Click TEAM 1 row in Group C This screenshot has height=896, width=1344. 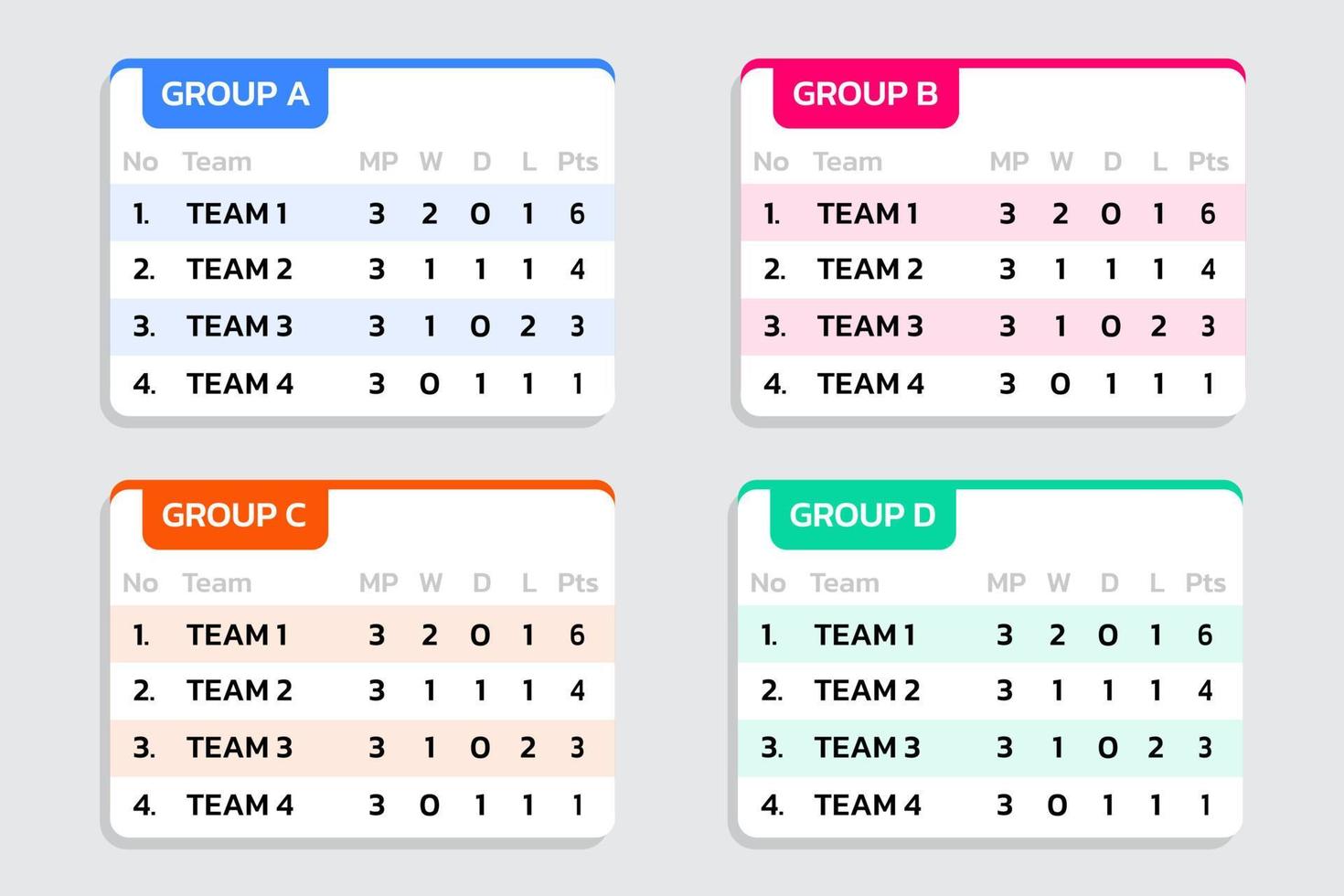[362, 635]
